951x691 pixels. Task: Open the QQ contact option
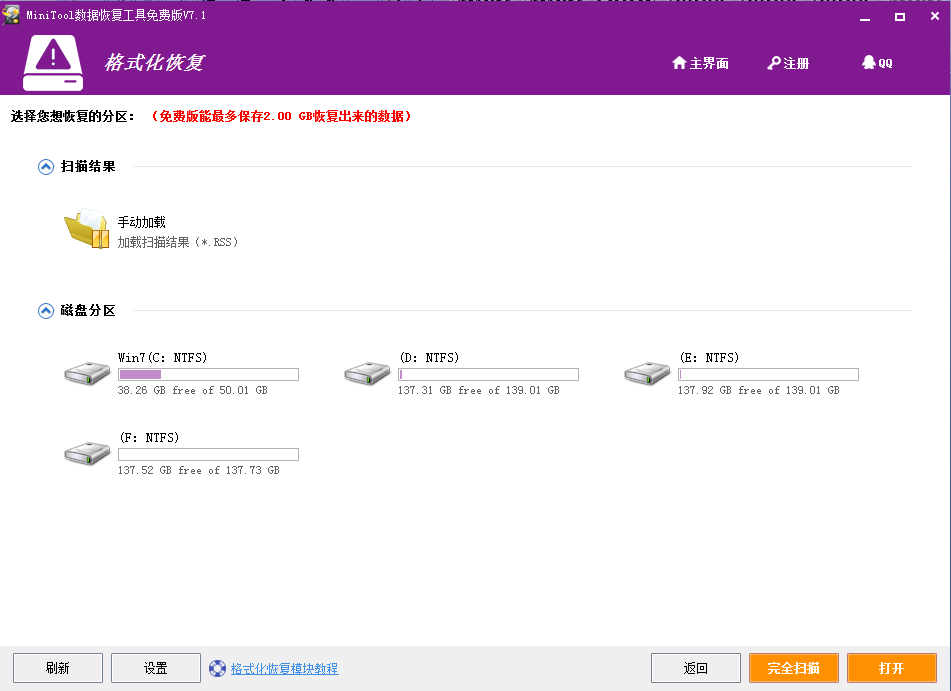click(x=877, y=62)
